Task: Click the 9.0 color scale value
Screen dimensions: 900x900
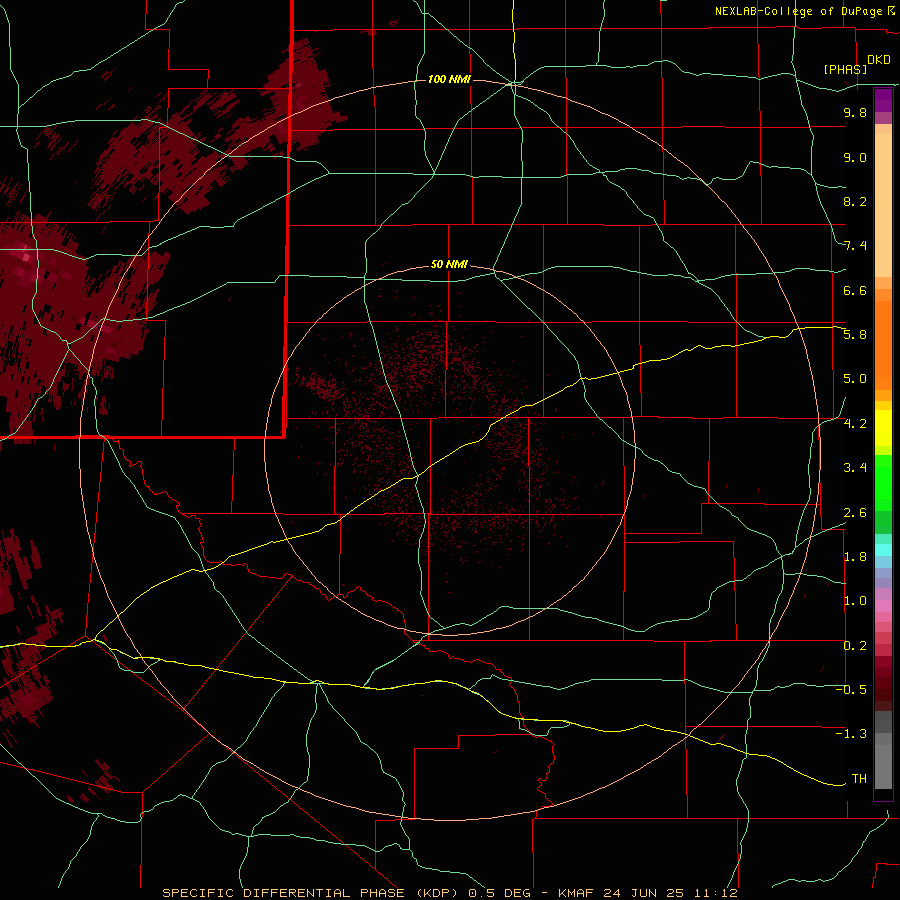Action: 855,157
